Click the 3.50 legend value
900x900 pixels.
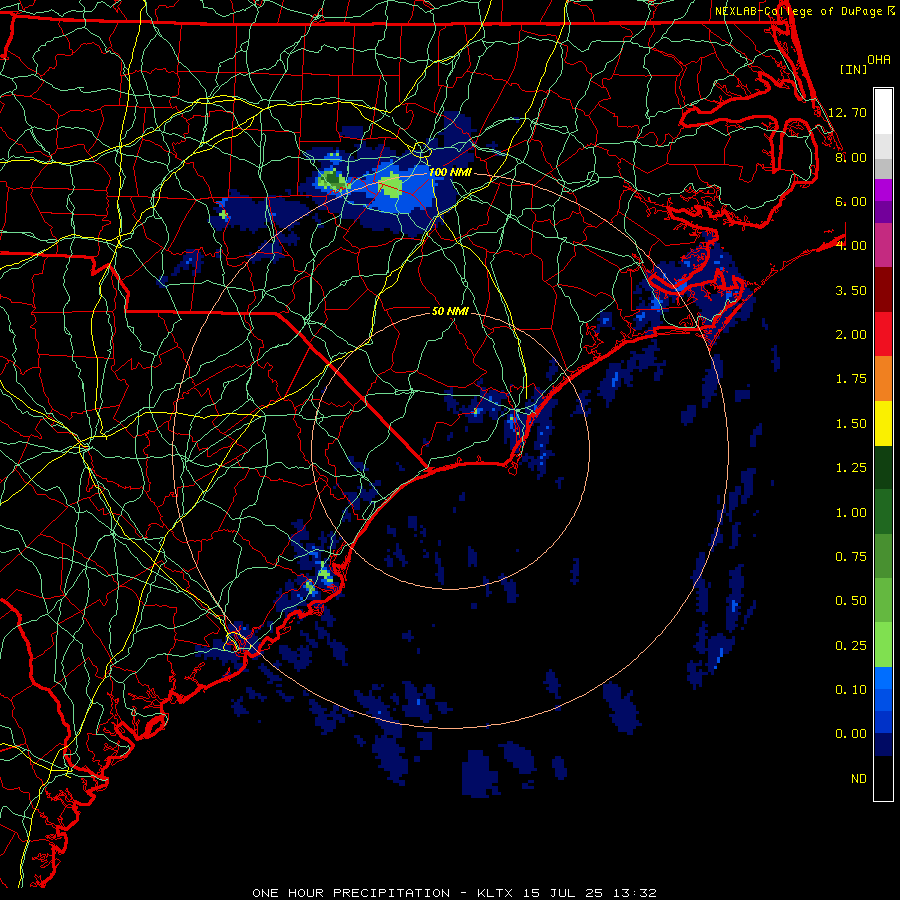point(851,290)
